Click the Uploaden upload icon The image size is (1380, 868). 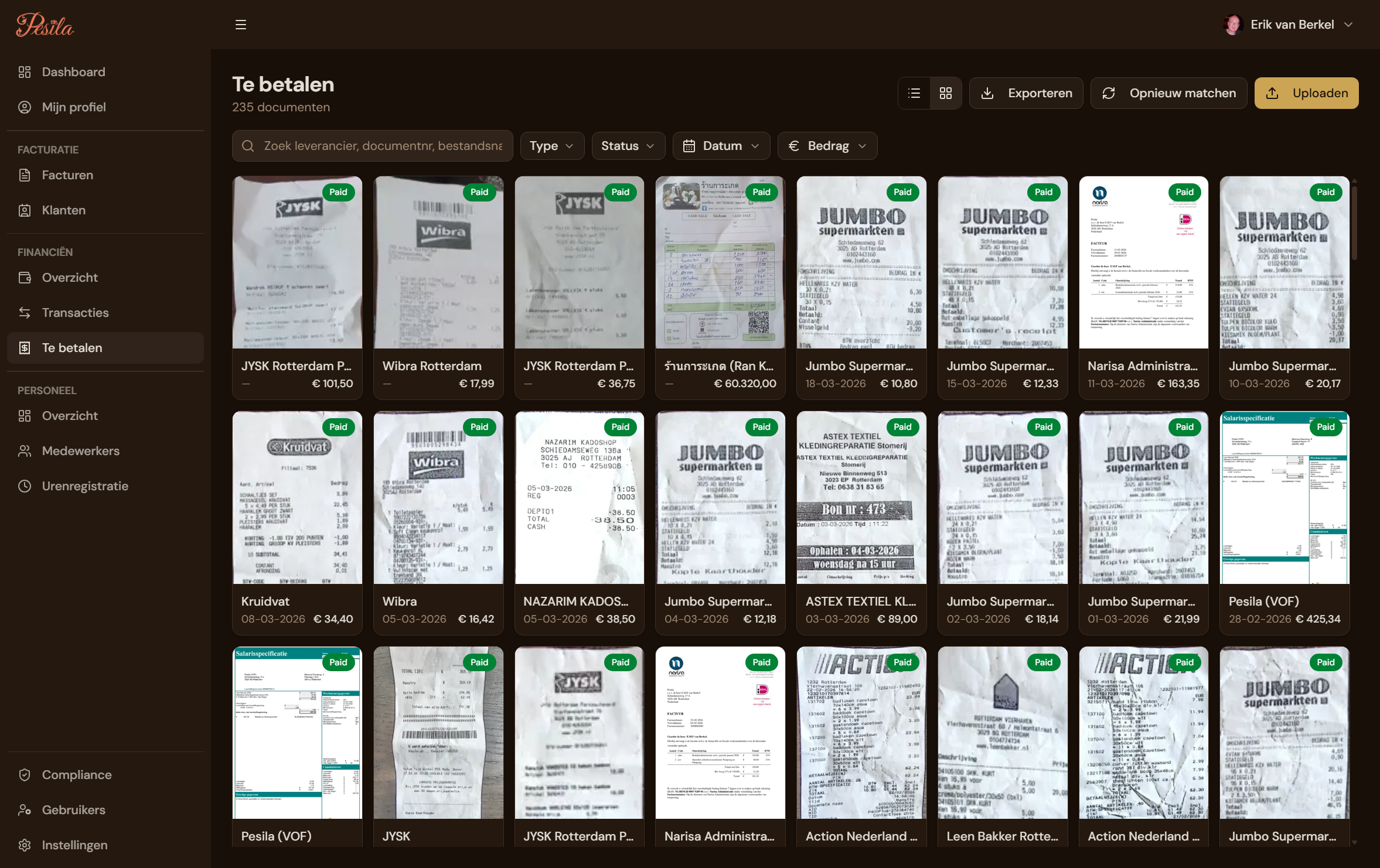tap(1272, 93)
